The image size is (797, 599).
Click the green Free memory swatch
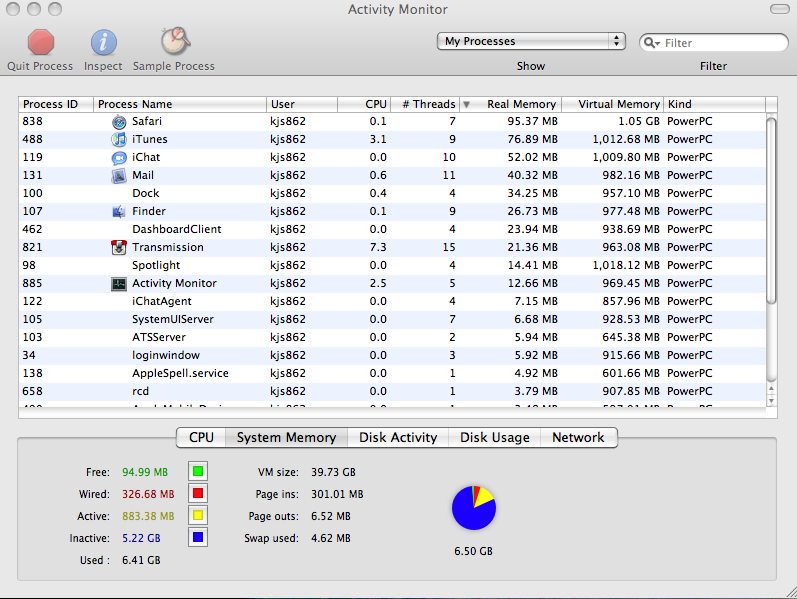coord(198,471)
